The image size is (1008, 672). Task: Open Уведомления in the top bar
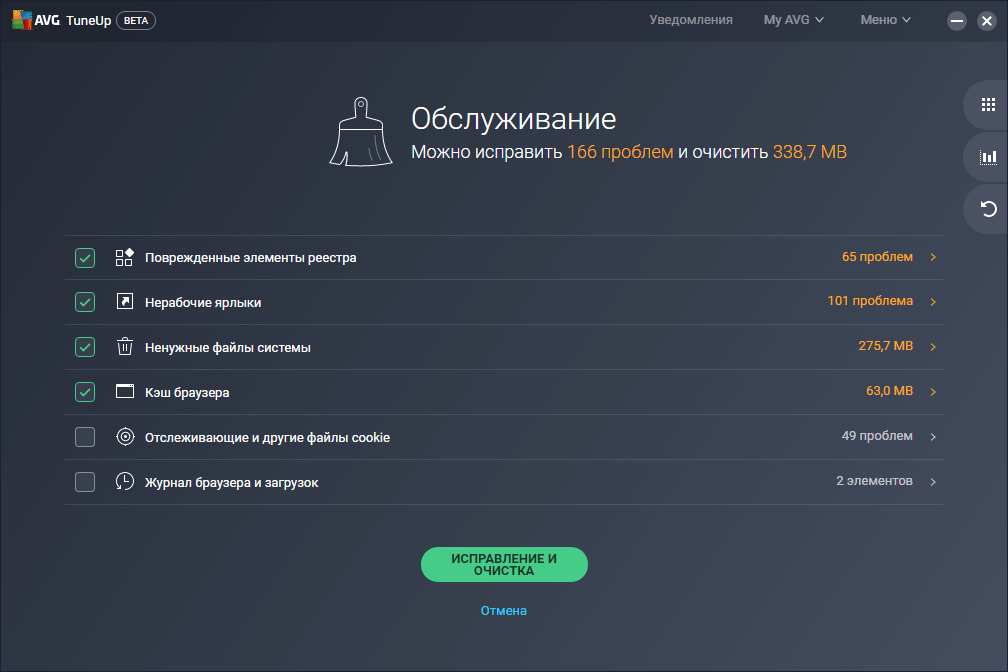click(691, 20)
